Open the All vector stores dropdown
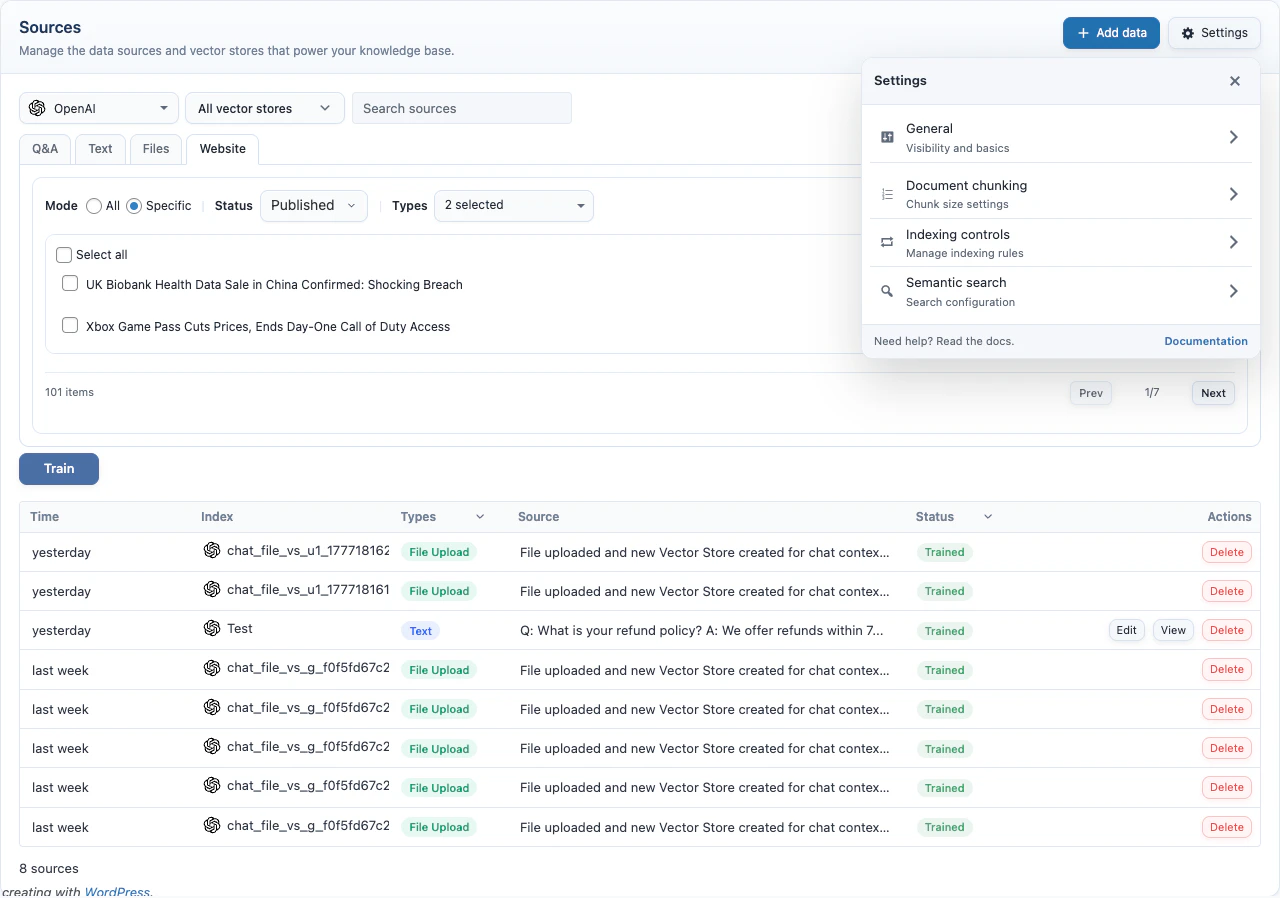1280x898 pixels. coord(264,107)
